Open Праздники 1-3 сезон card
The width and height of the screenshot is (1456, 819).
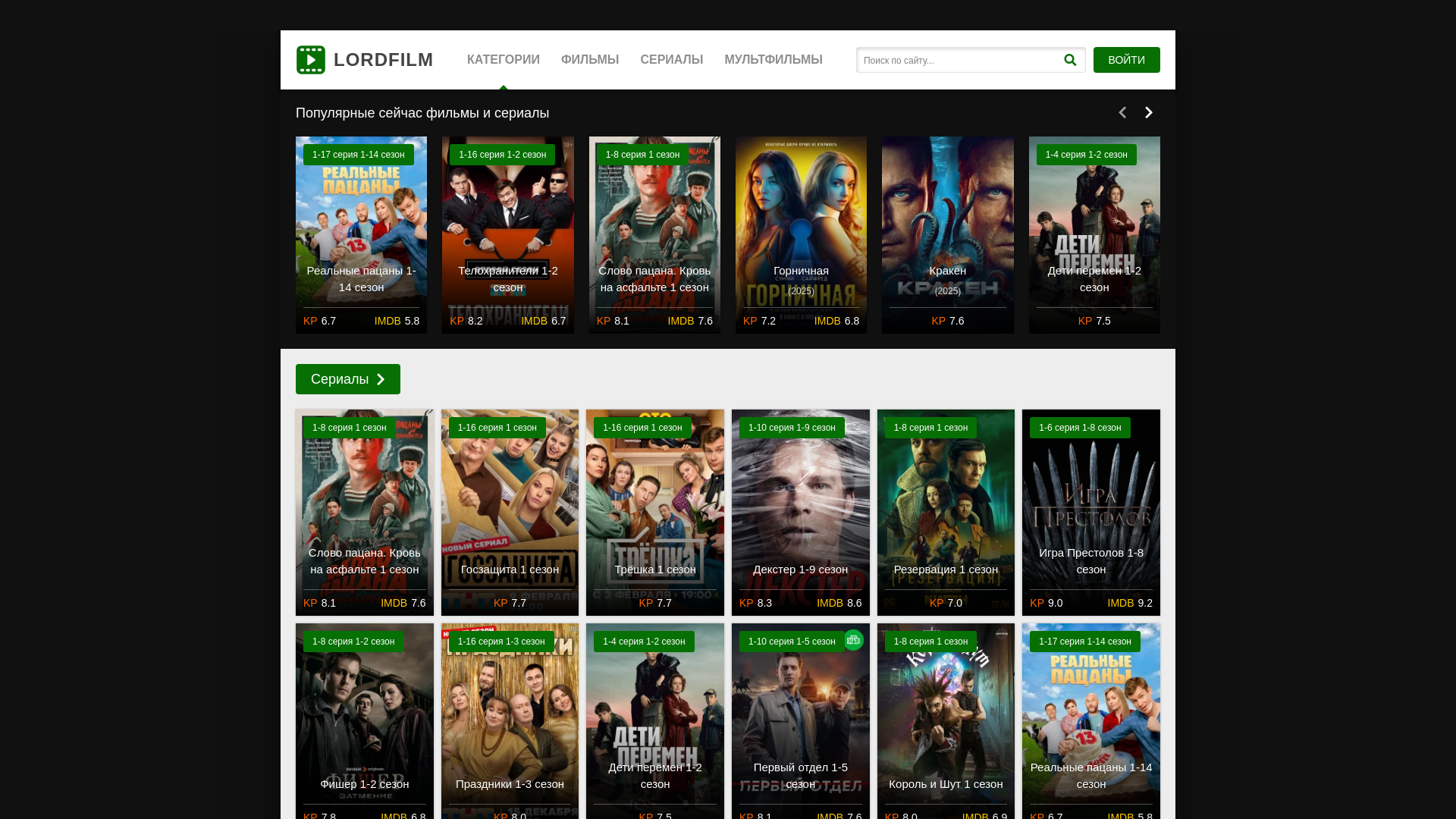[510, 721]
